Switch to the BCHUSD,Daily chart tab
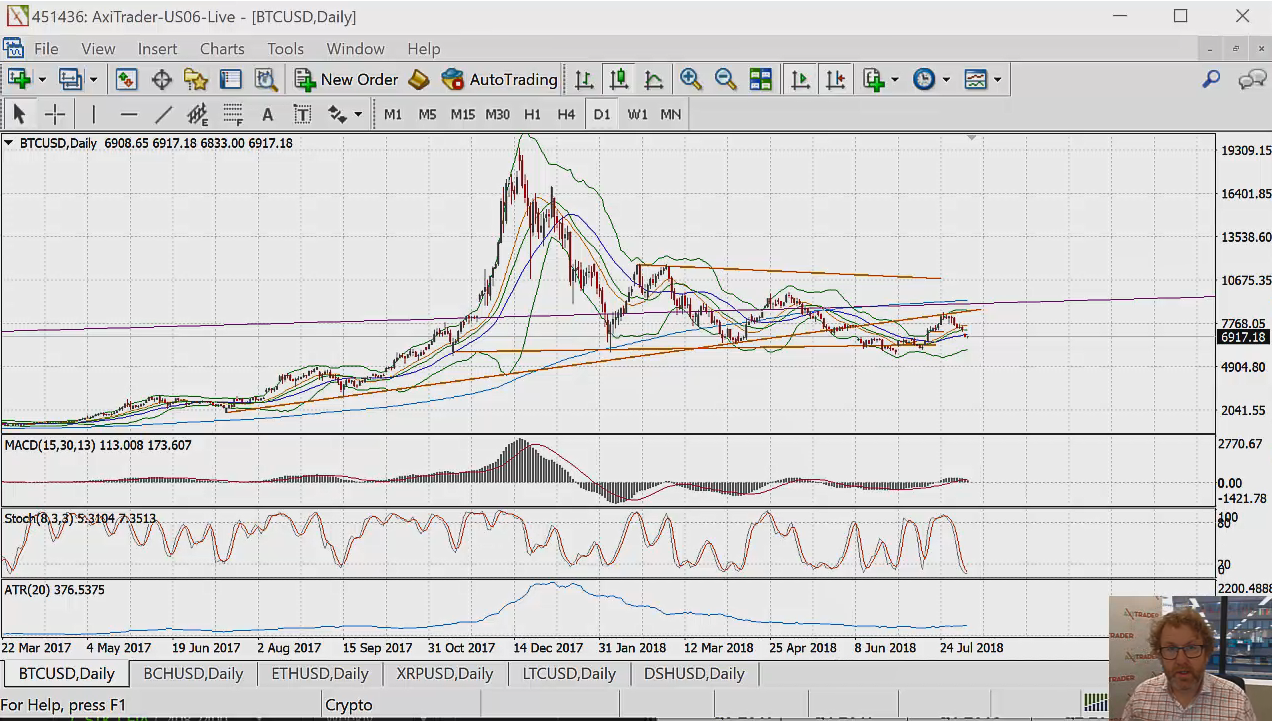Screen dimensions: 1272x721 click(x=193, y=673)
